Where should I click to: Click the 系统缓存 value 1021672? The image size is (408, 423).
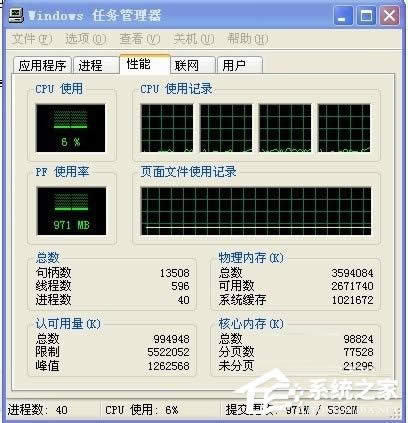(x=352, y=300)
